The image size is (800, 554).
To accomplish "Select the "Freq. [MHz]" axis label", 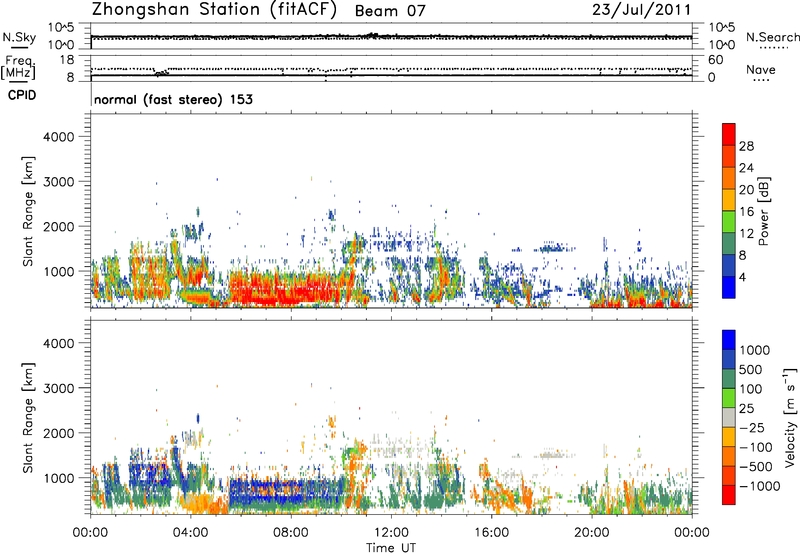I will (x=18, y=68).
